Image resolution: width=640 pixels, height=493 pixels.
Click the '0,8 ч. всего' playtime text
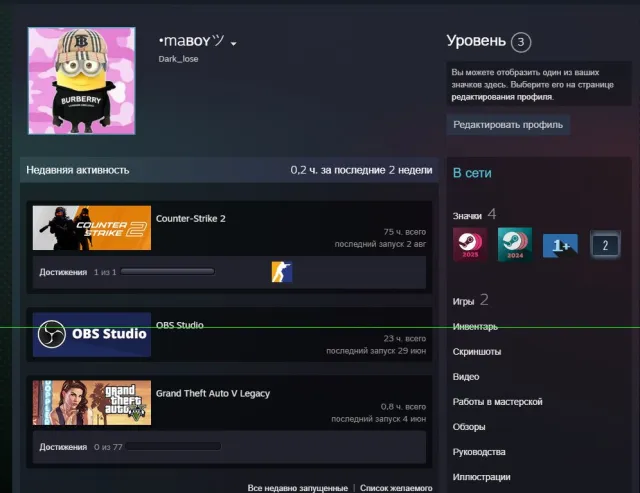tap(403, 406)
